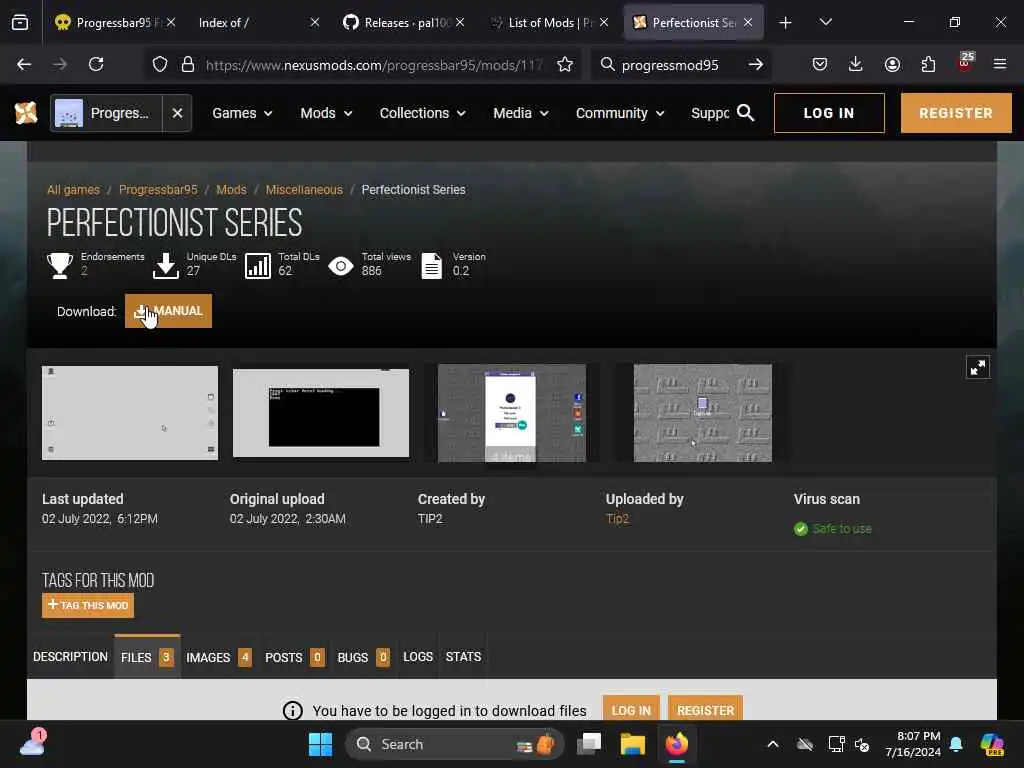Image resolution: width=1024 pixels, height=768 pixels.
Task: Expand the Mods menu
Action: [326, 113]
